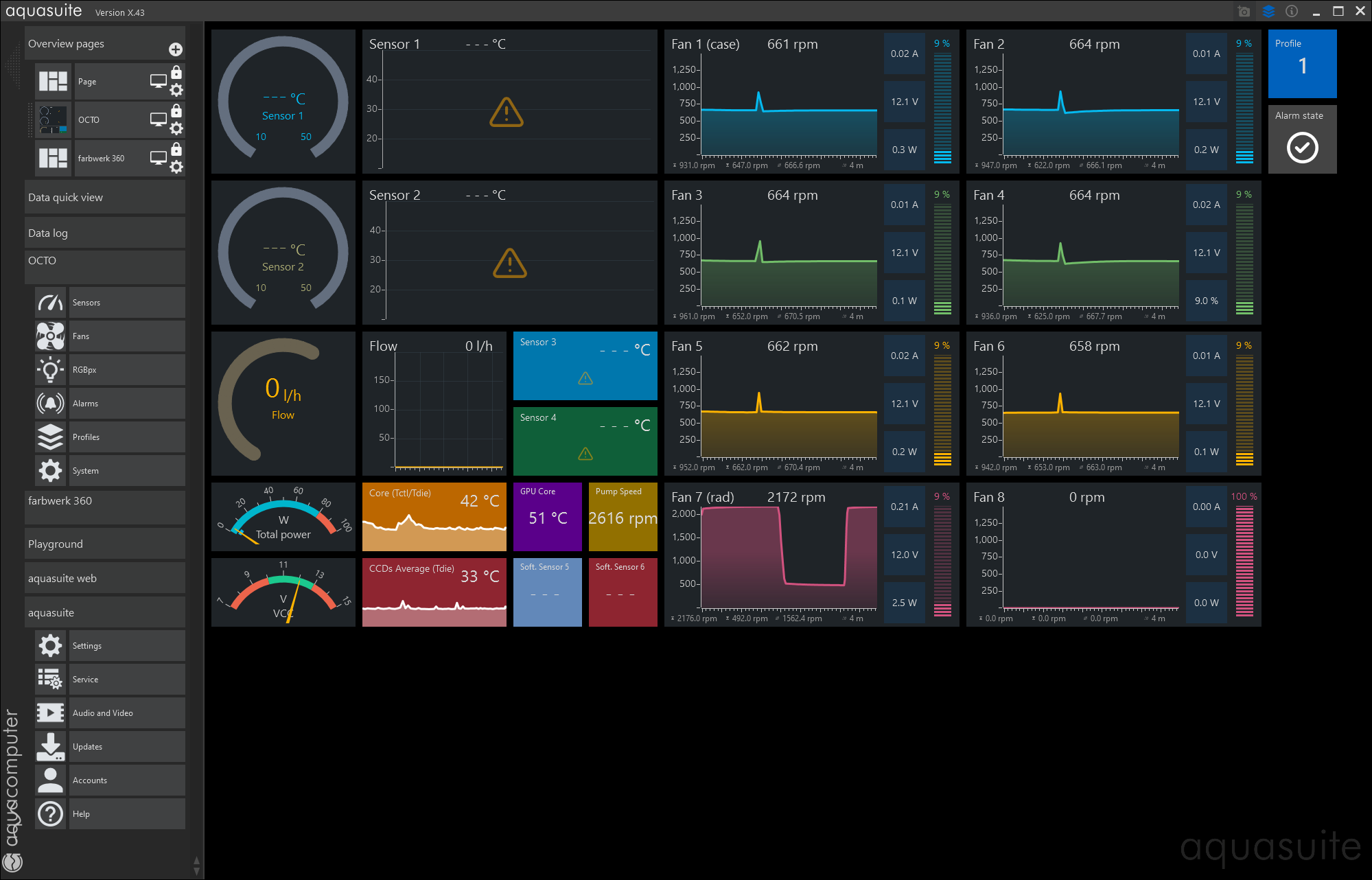Image resolution: width=1372 pixels, height=880 pixels.
Task: Open the profiles layers icon in the title bar
Action: [1268, 11]
